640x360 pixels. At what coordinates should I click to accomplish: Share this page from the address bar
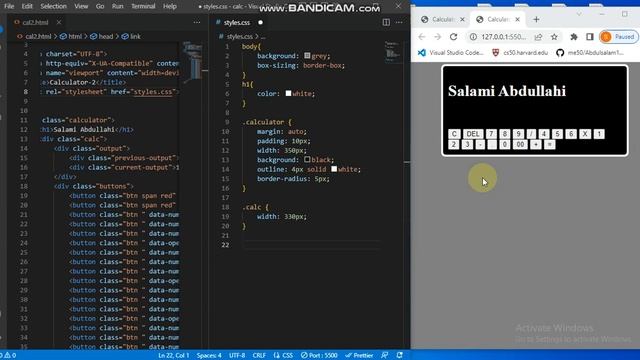pos(538,37)
